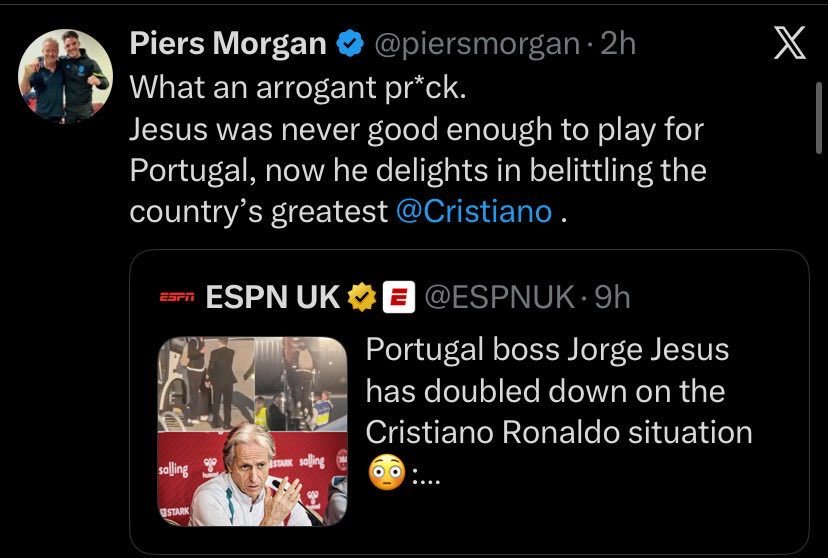Open the Piers Morgan display name
The width and height of the screenshot is (828, 558).
[228, 43]
